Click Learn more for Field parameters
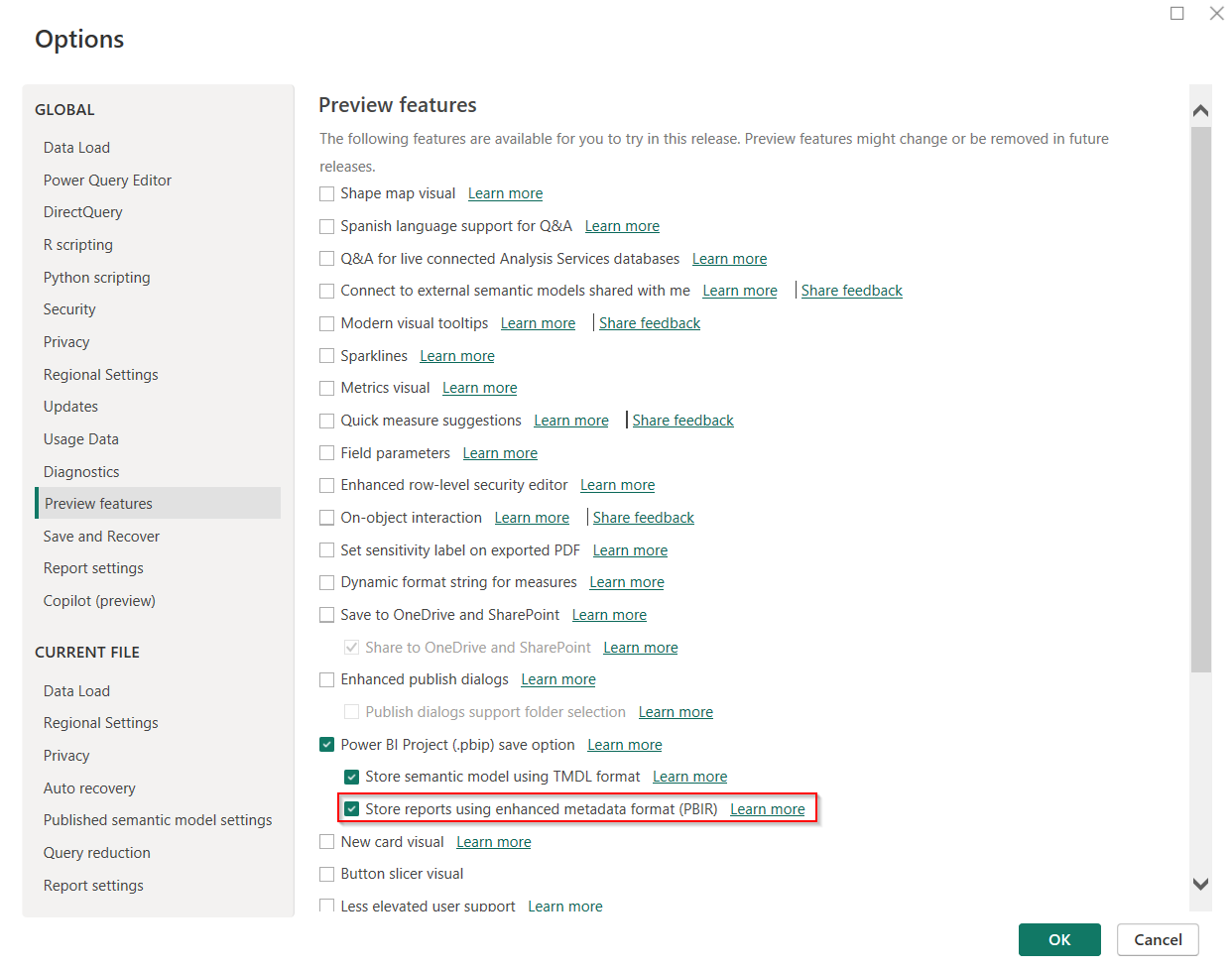Image resolution: width=1232 pixels, height=969 pixels. click(x=500, y=453)
